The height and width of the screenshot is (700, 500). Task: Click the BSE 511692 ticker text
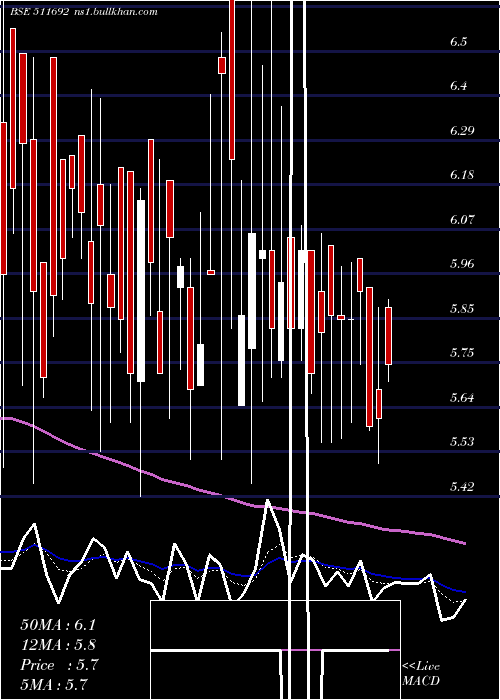tap(39, 12)
